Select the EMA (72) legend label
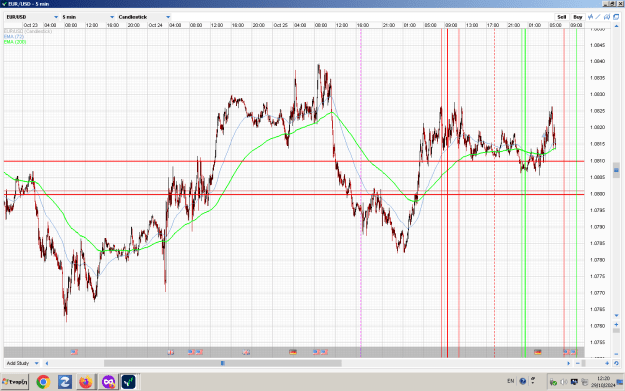Viewport: 625px width, 391px height. [x=14, y=36]
